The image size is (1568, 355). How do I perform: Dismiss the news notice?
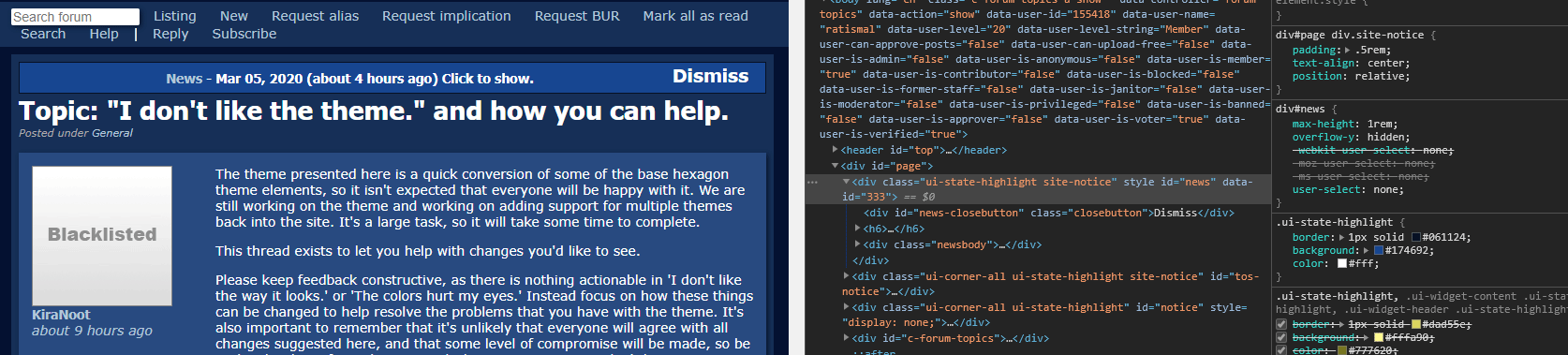pos(710,77)
